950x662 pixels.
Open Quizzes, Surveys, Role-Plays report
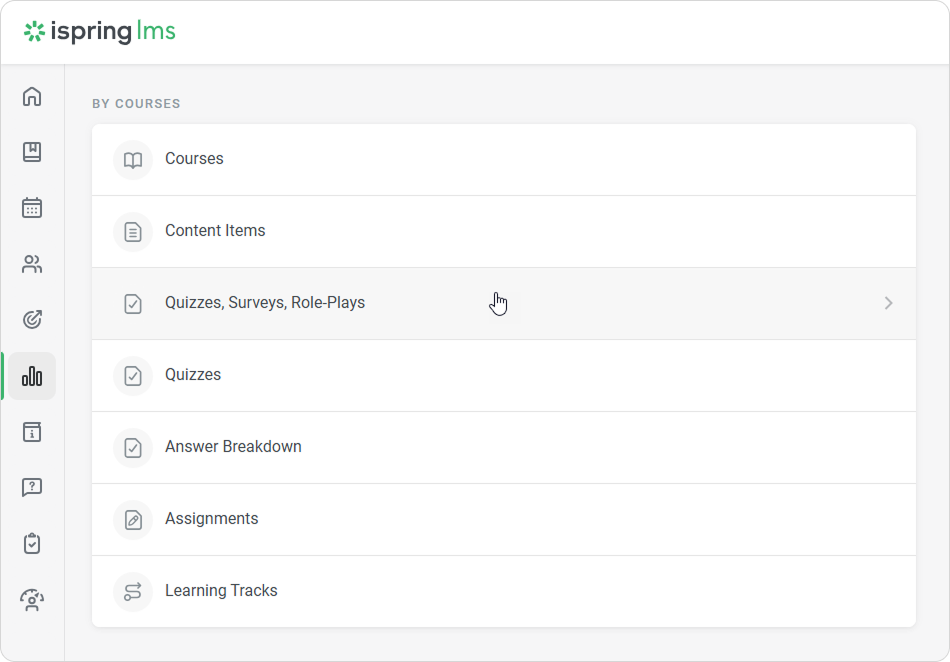coord(265,303)
